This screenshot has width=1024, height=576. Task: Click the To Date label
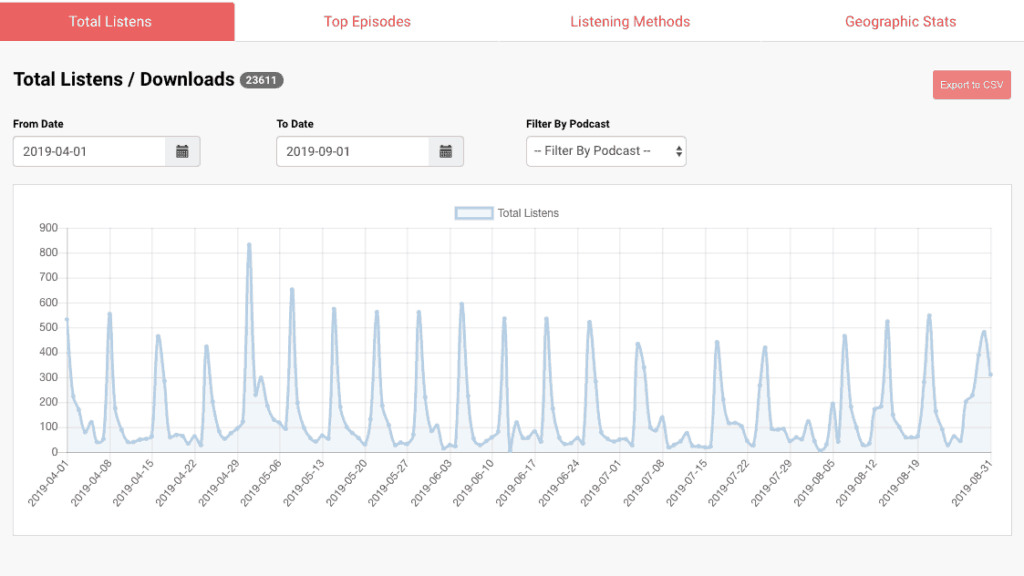click(x=295, y=123)
